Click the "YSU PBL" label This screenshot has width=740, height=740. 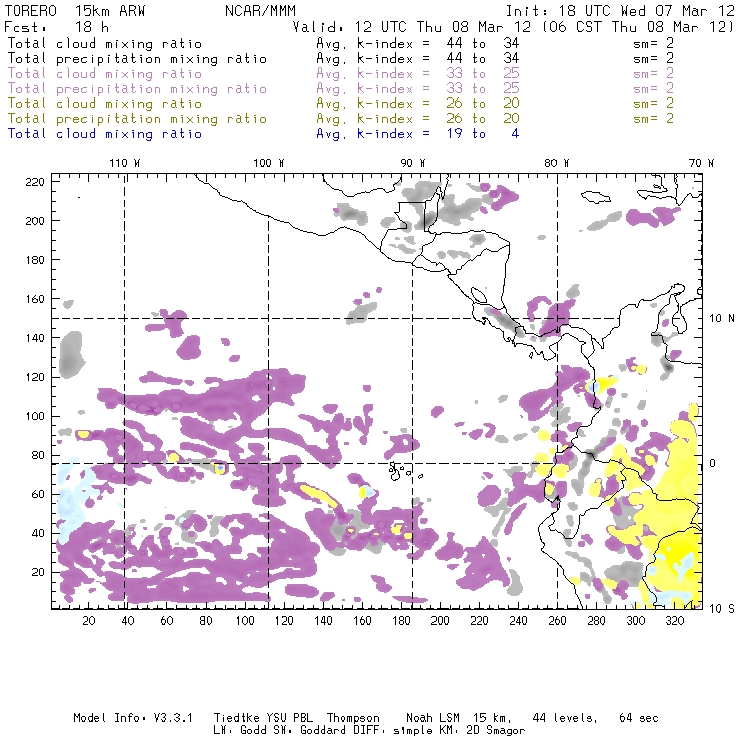click(x=289, y=718)
